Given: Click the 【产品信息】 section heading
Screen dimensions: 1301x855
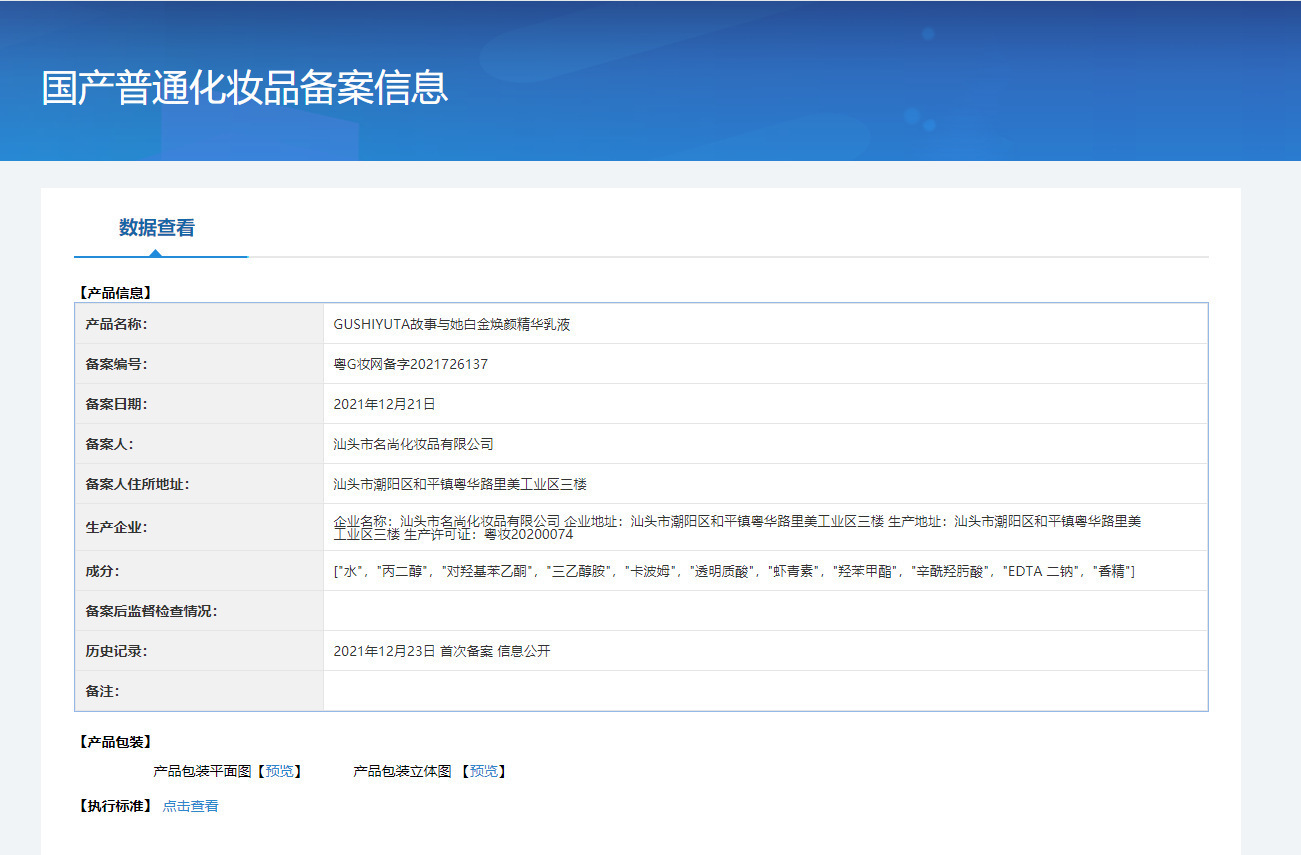Looking at the screenshot, I should [114, 293].
